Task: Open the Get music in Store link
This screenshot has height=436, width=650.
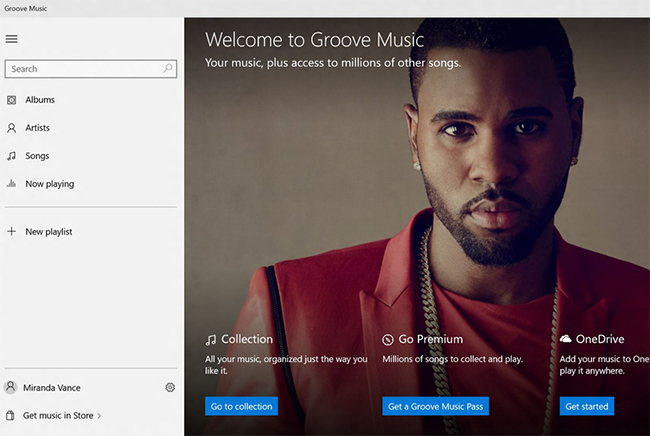Action: (58, 415)
